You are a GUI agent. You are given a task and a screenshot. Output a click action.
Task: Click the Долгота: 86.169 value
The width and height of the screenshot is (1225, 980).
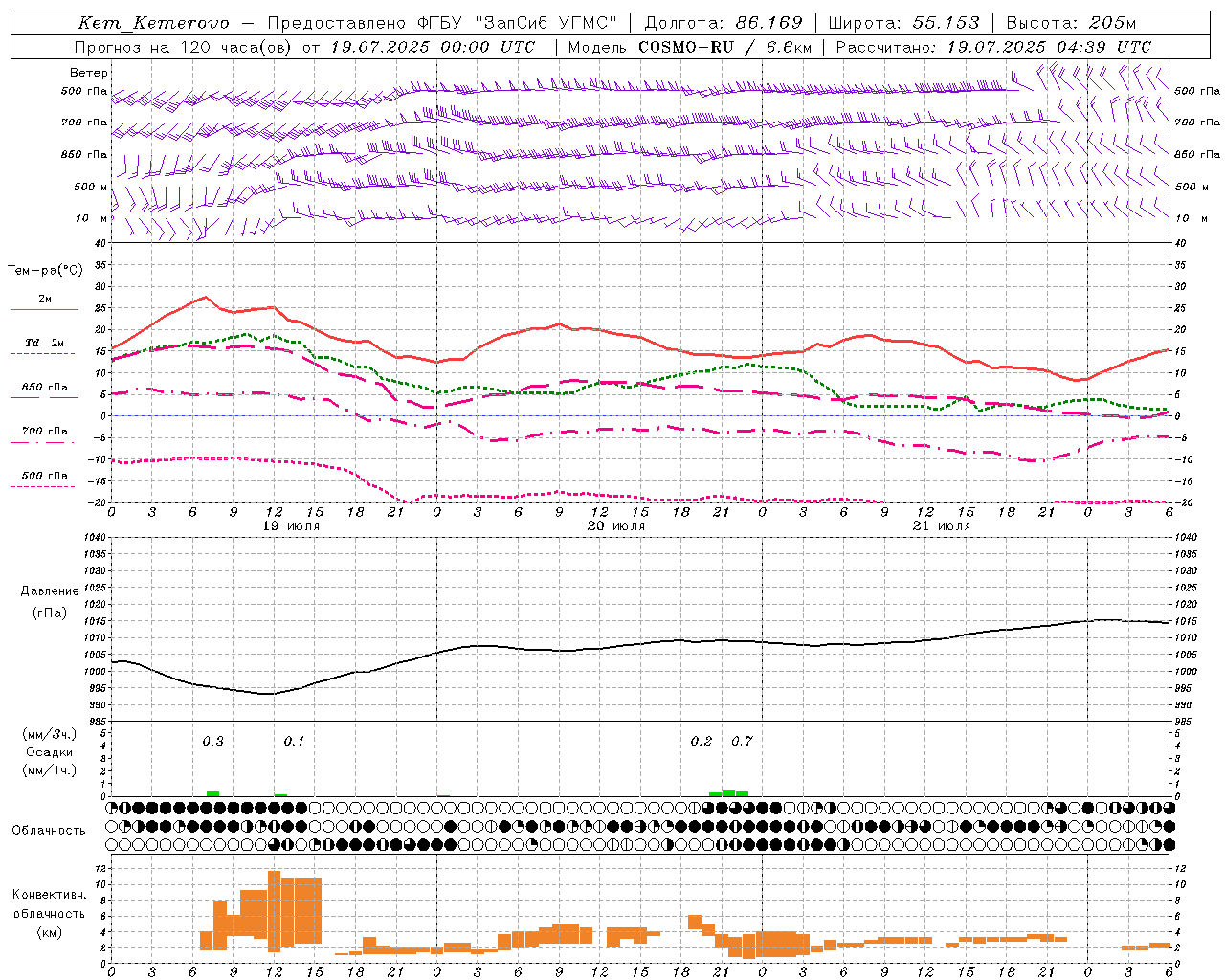[x=724, y=23]
